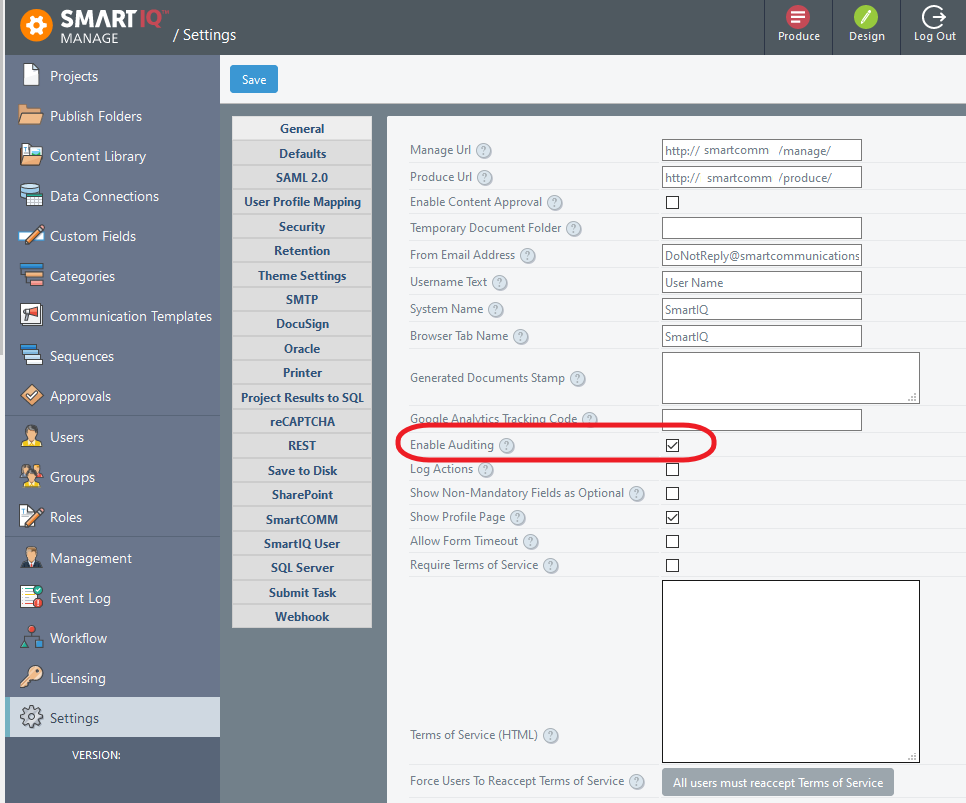Toggle Show Non-Mandatory Fields as Optional
This screenshot has width=966, height=803.
tap(672, 494)
